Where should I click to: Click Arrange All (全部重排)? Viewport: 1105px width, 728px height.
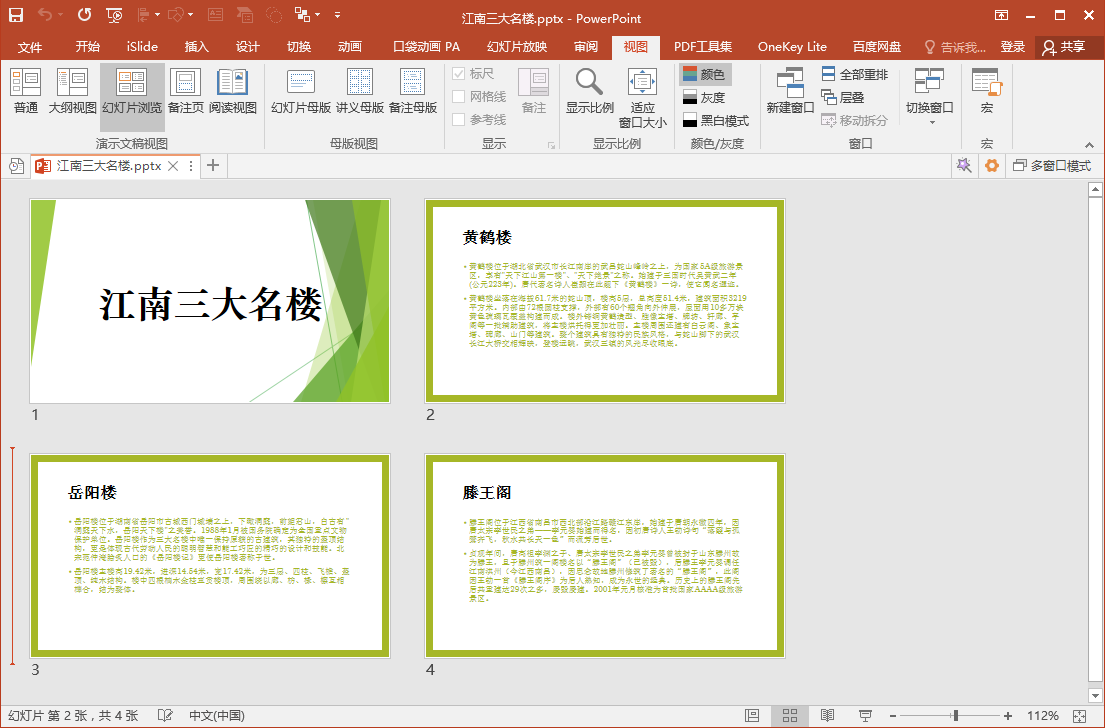855,74
